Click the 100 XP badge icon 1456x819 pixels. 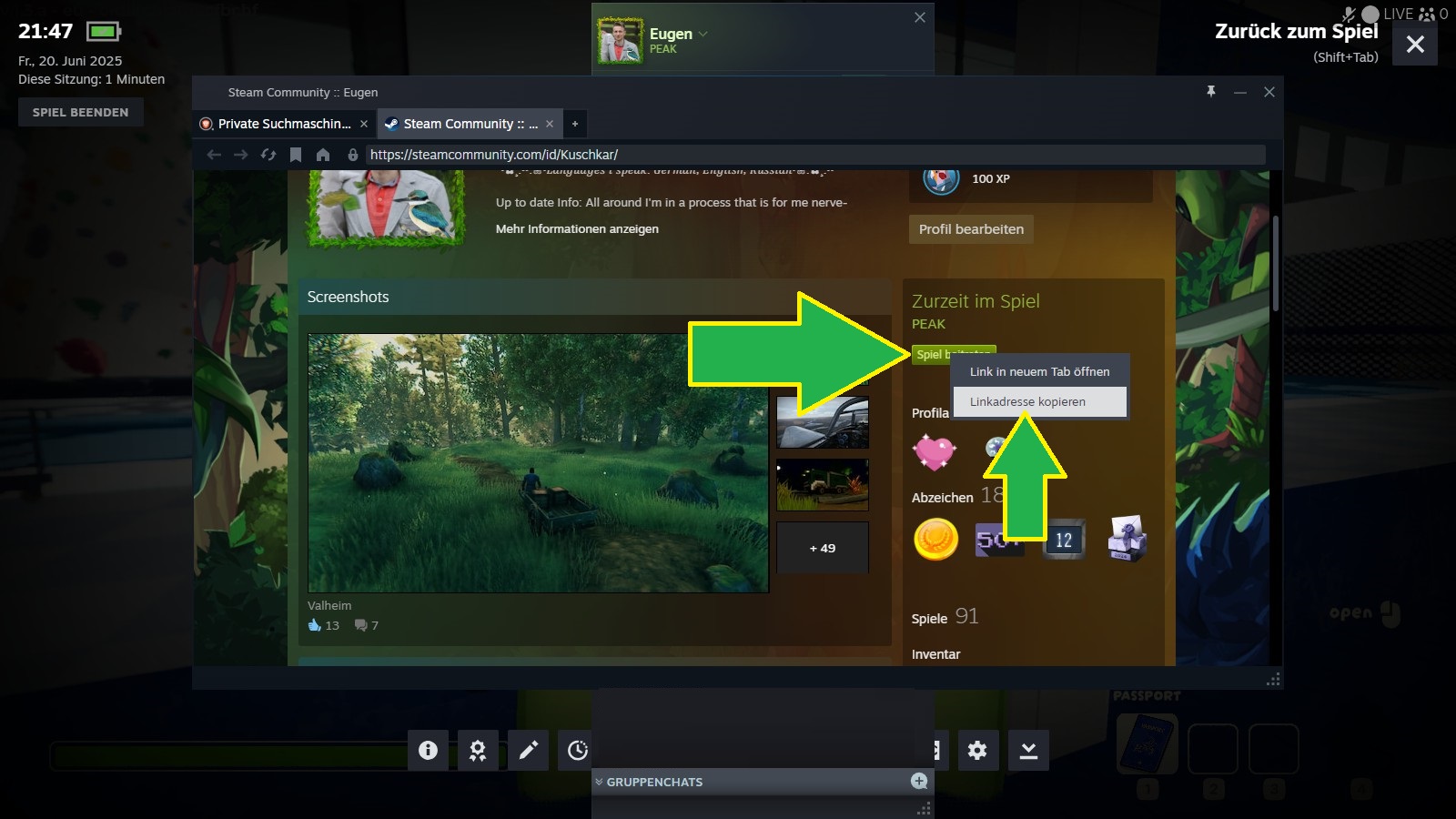(941, 178)
